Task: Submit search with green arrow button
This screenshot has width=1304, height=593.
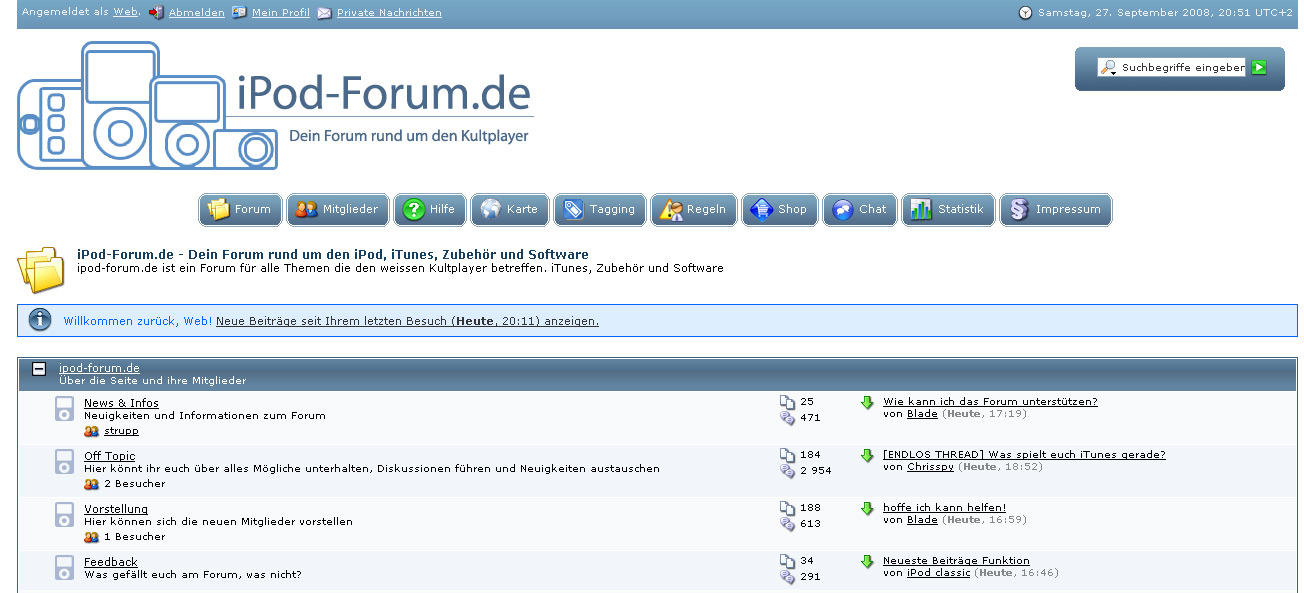Action: [x=1259, y=68]
